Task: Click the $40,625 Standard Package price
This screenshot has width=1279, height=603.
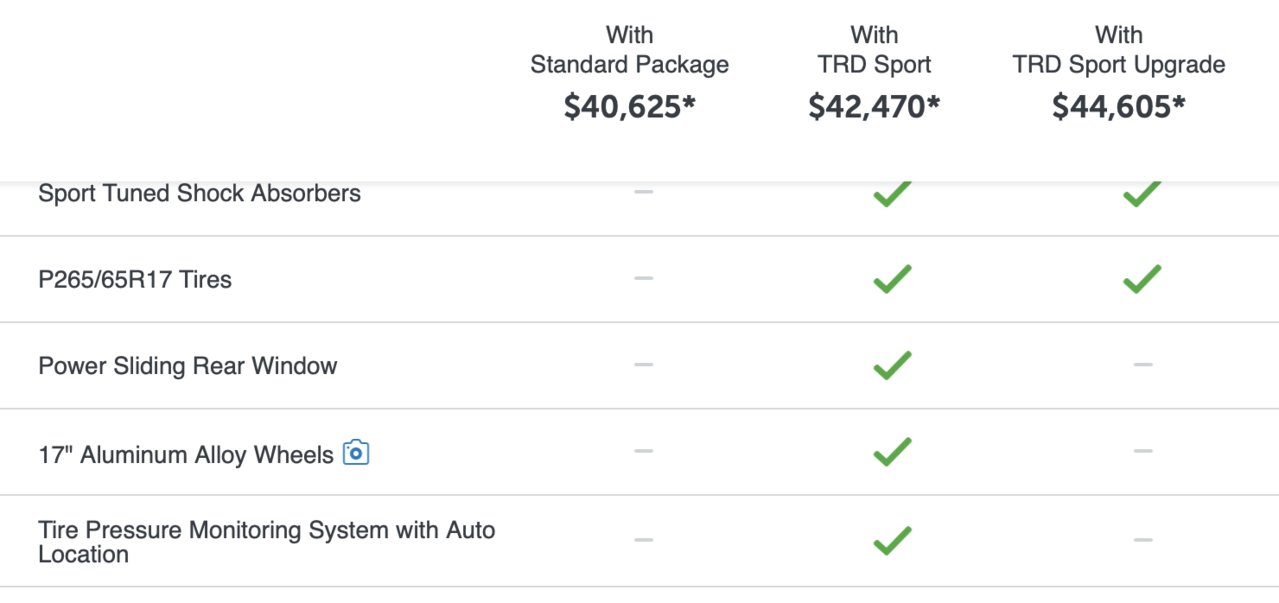Action: pos(629,107)
